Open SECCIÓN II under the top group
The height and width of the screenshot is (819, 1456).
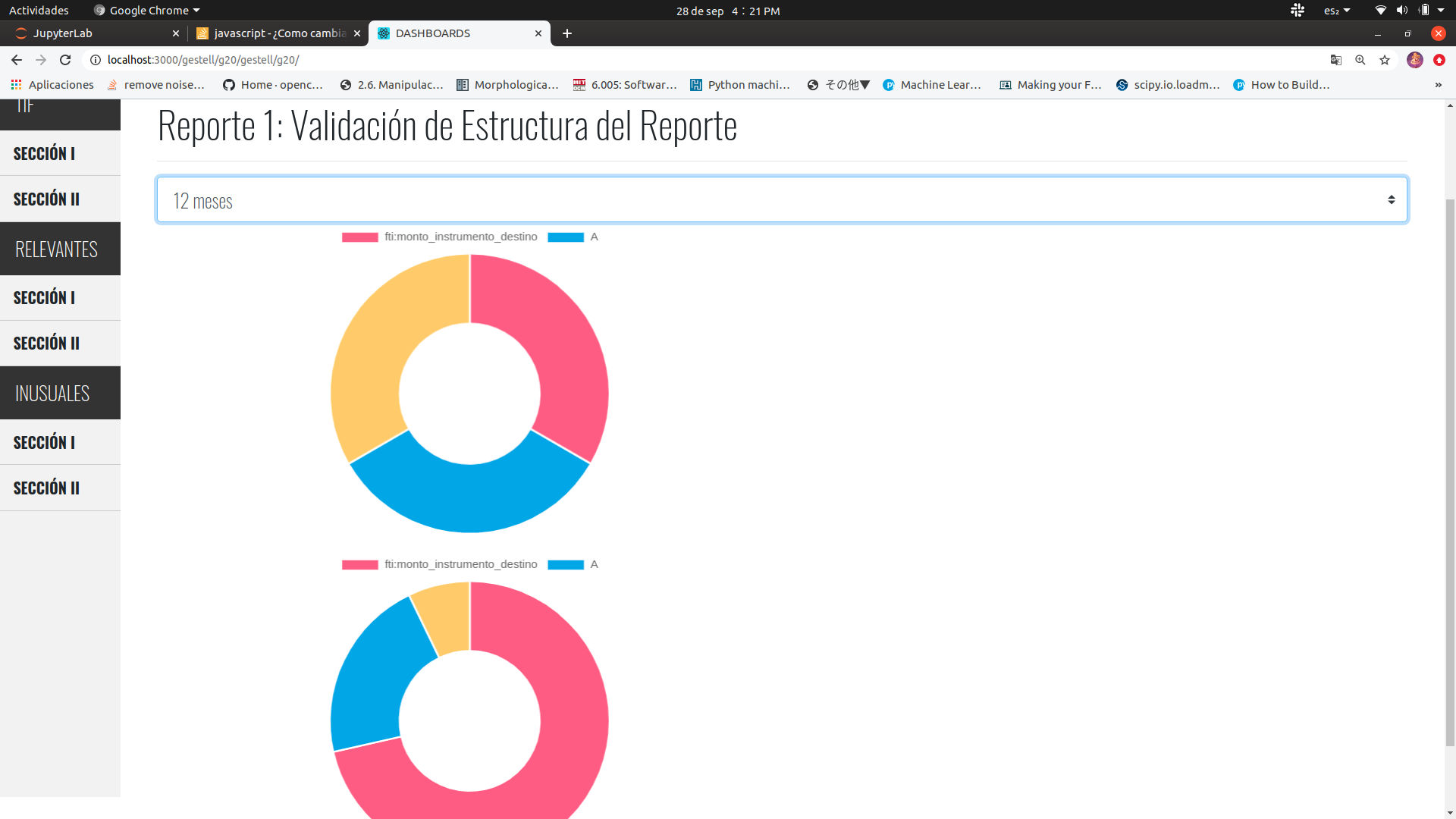coord(60,199)
